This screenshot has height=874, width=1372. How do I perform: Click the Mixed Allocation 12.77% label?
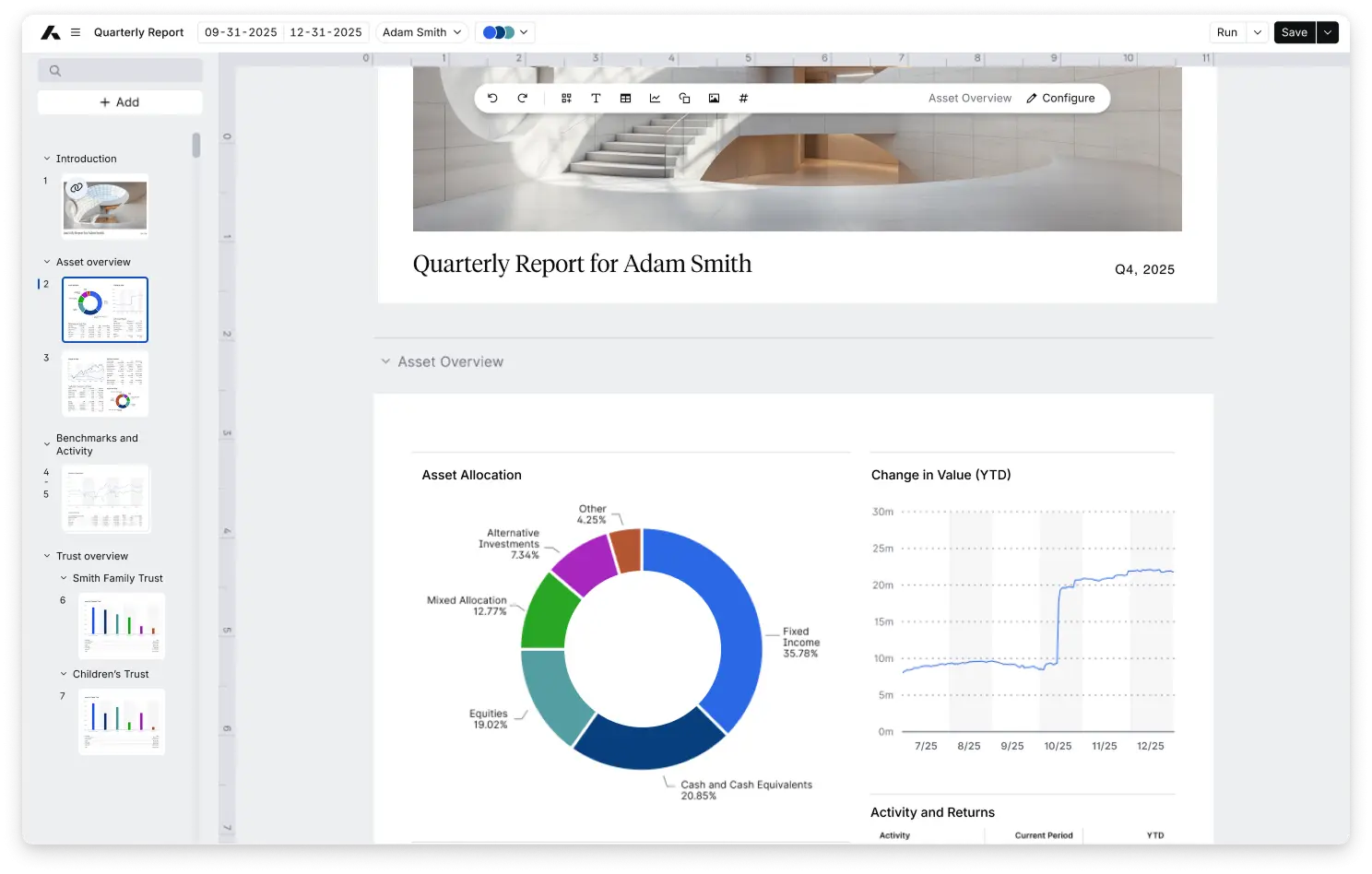[x=467, y=606]
